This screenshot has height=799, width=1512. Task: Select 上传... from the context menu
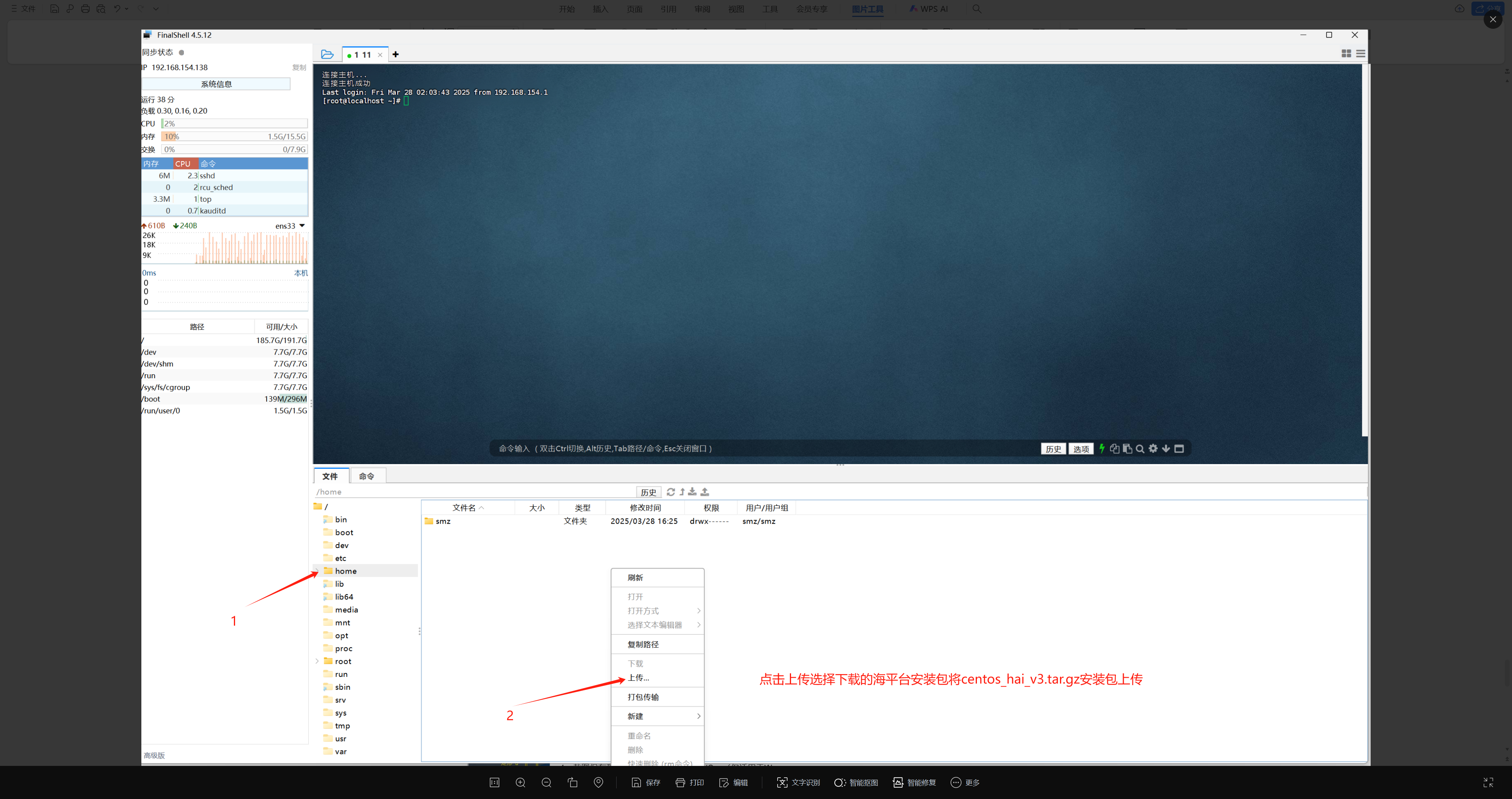click(x=638, y=677)
